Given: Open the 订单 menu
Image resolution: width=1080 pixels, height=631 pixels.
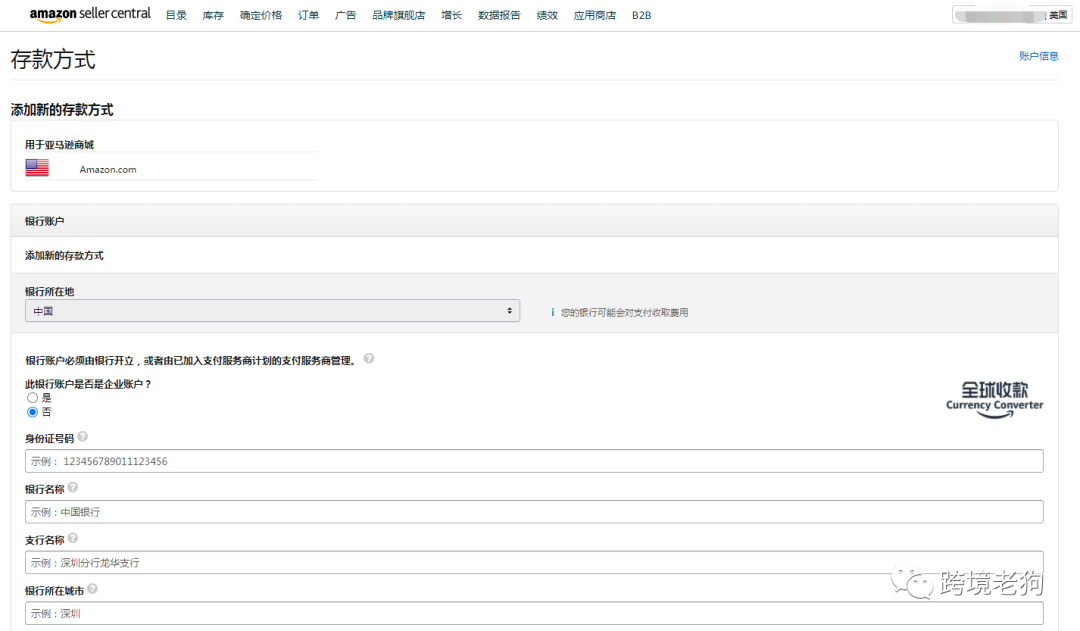Looking at the screenshot, I should [x=309, y=15].
